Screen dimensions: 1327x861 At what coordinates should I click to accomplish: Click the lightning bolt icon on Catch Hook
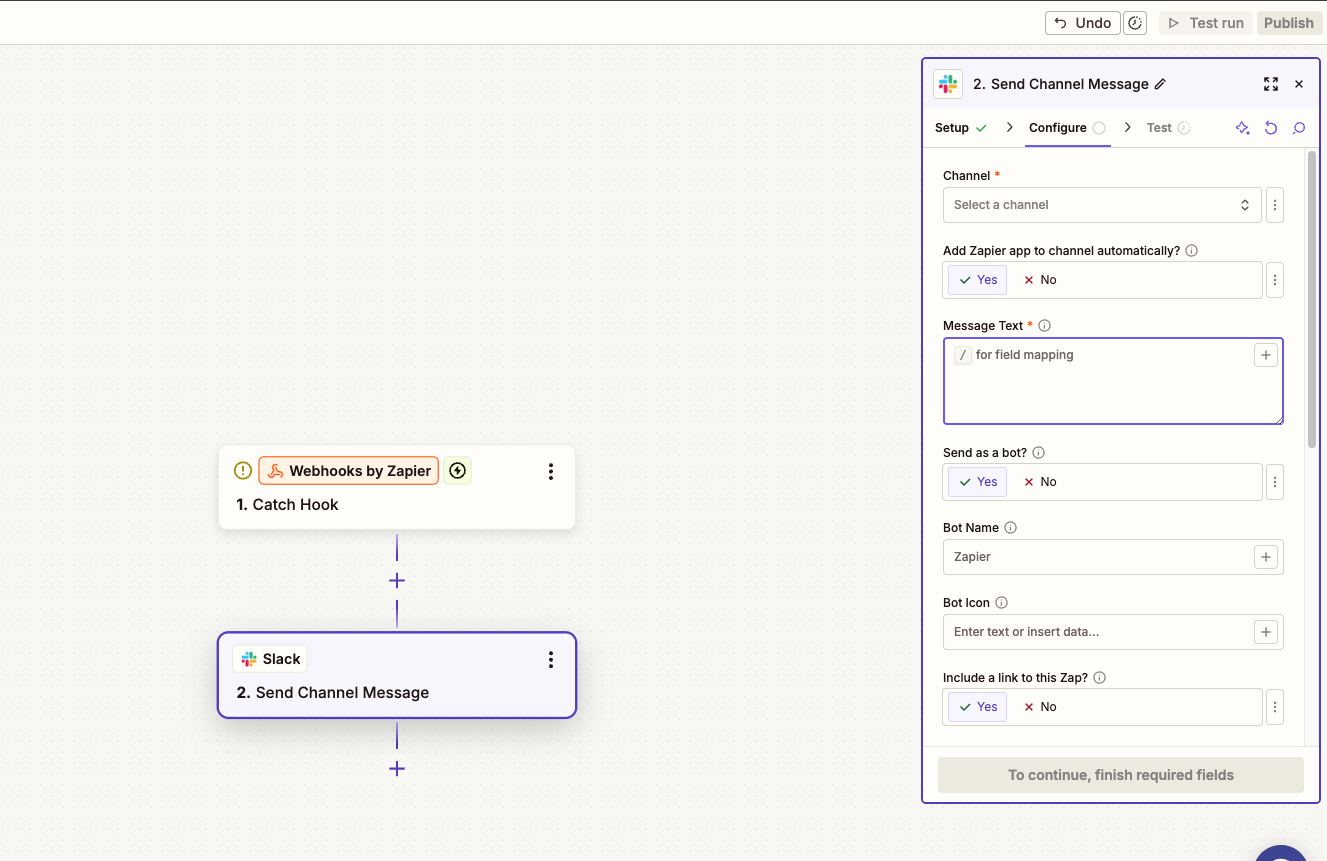pos(458,471)
